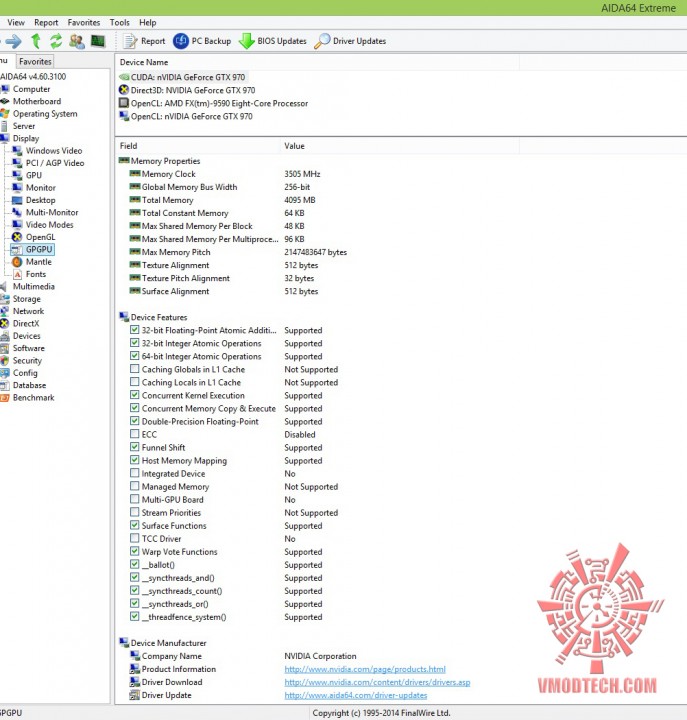Viewport: 687px width, 720px height.
Task: Click checkbox for Concurrent Kernel Execution
Action: [x=135, y=395]
